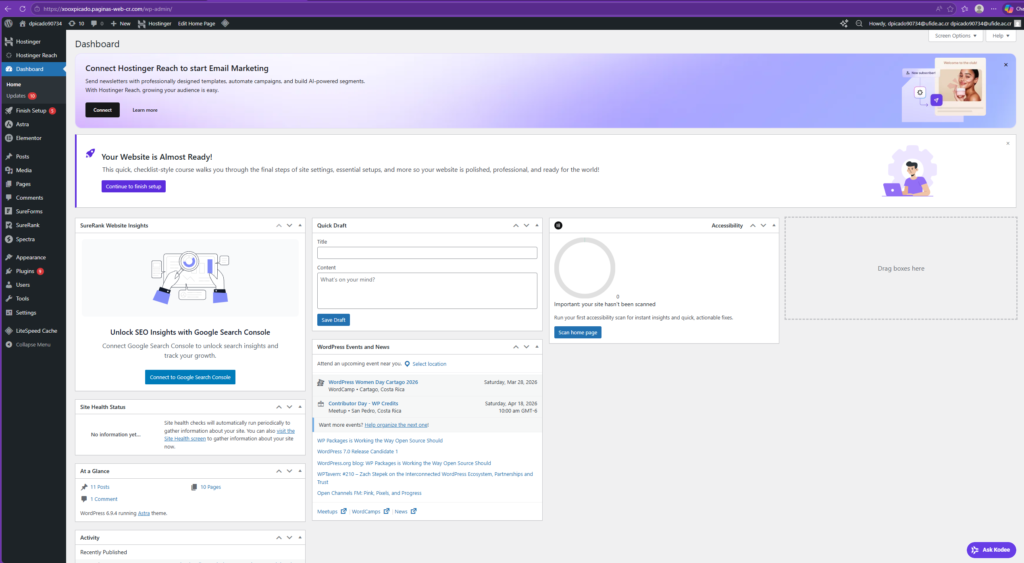Toggle Site Health Status panel collapse

pos(300,407)
